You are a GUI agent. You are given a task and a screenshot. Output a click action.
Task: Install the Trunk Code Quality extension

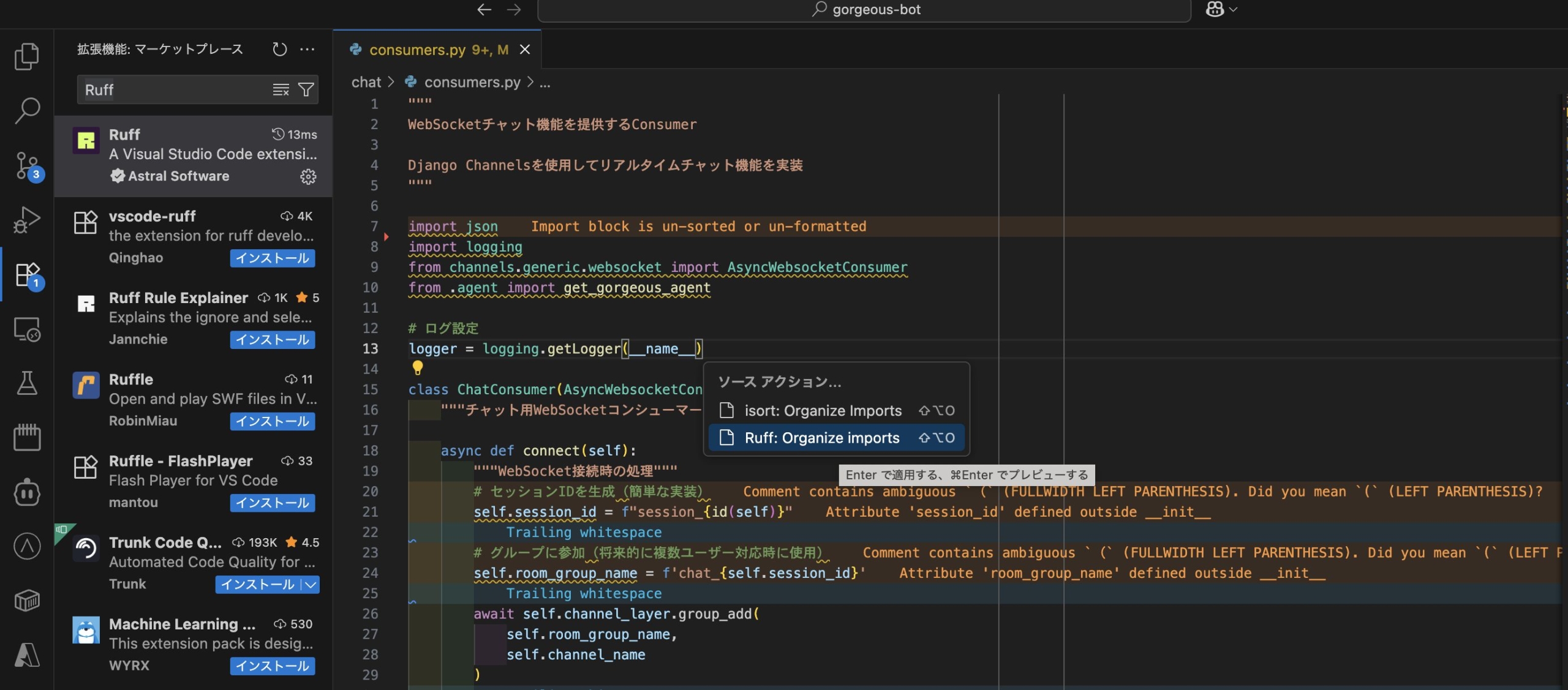(258, 585)
